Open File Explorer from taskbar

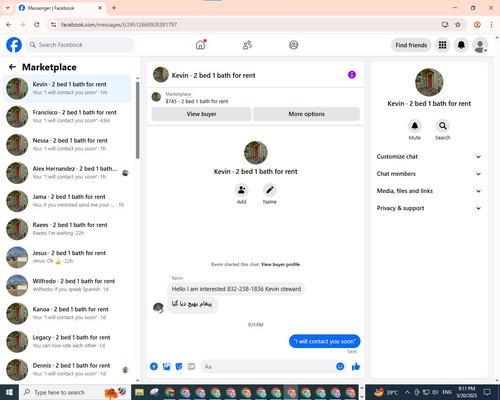click(139, 392)
